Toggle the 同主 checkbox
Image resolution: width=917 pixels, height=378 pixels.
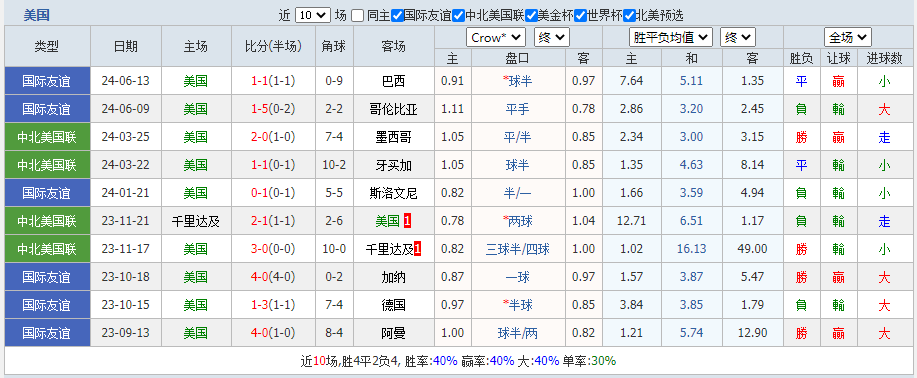point(358,16)
